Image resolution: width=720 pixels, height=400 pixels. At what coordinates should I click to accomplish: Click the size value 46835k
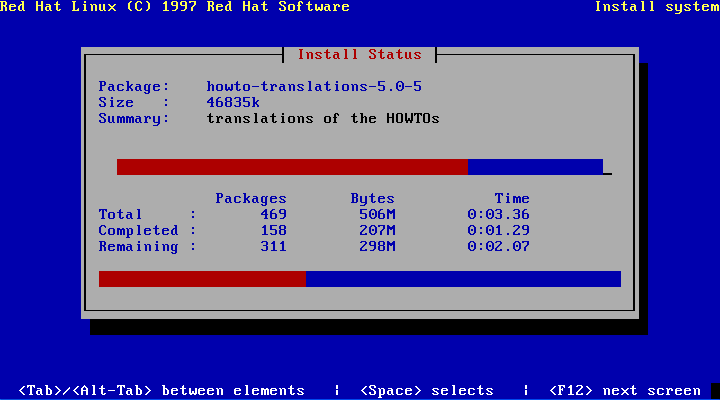[233, 102]
